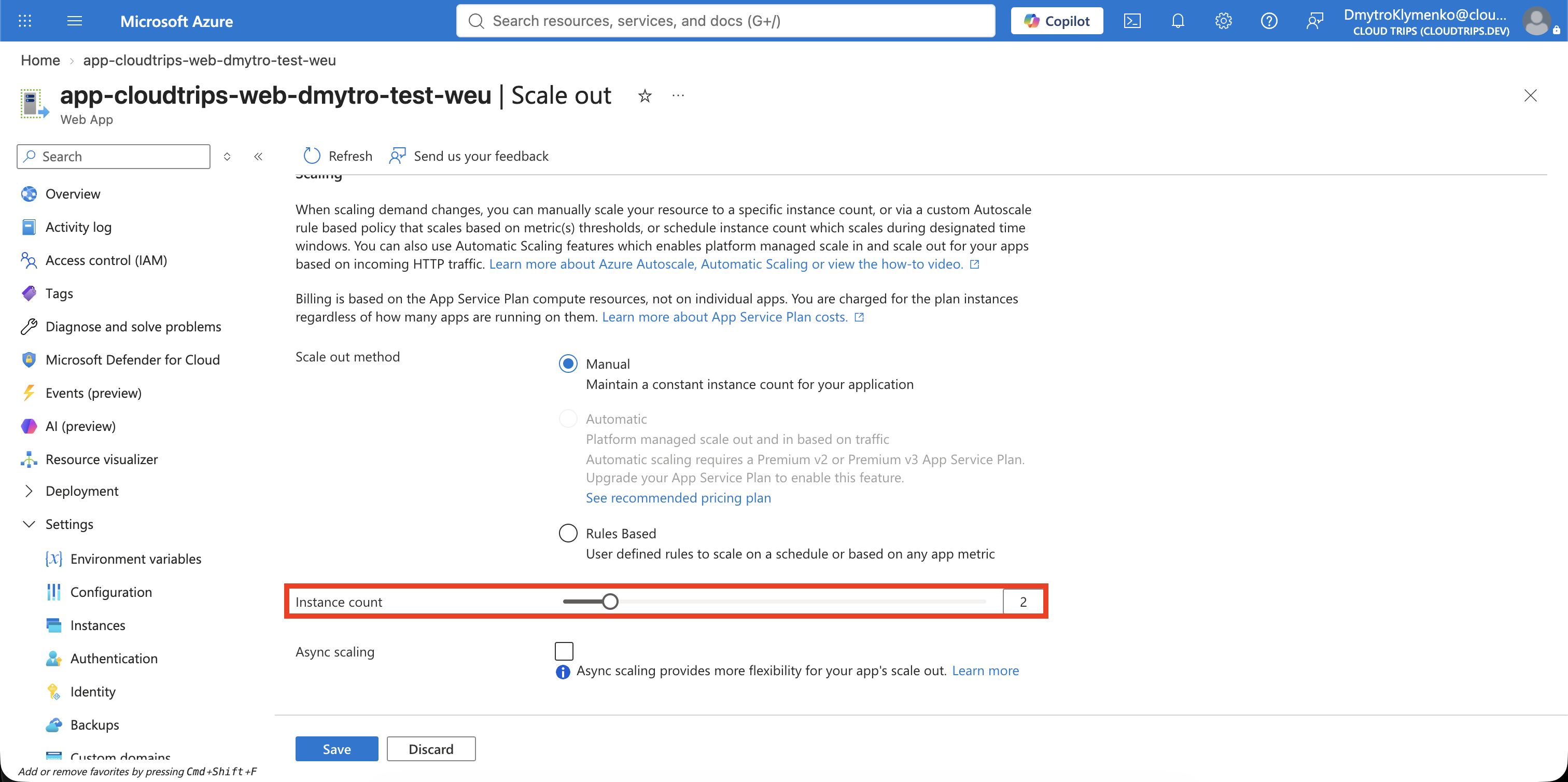
Task: Open Backups settings item
Action: [95, 725]
